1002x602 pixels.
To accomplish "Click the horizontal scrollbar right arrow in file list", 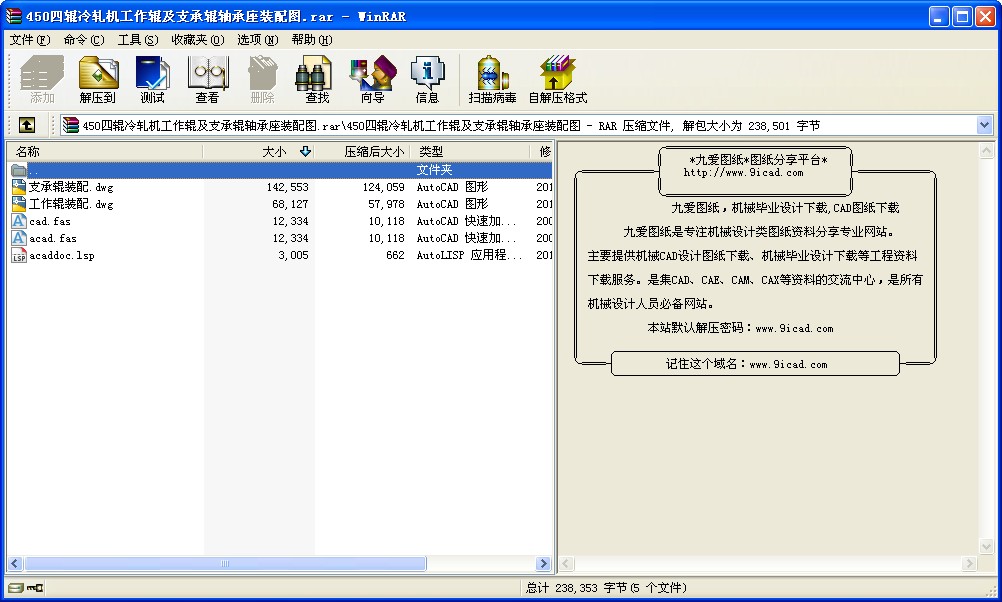I will [543, 564].
